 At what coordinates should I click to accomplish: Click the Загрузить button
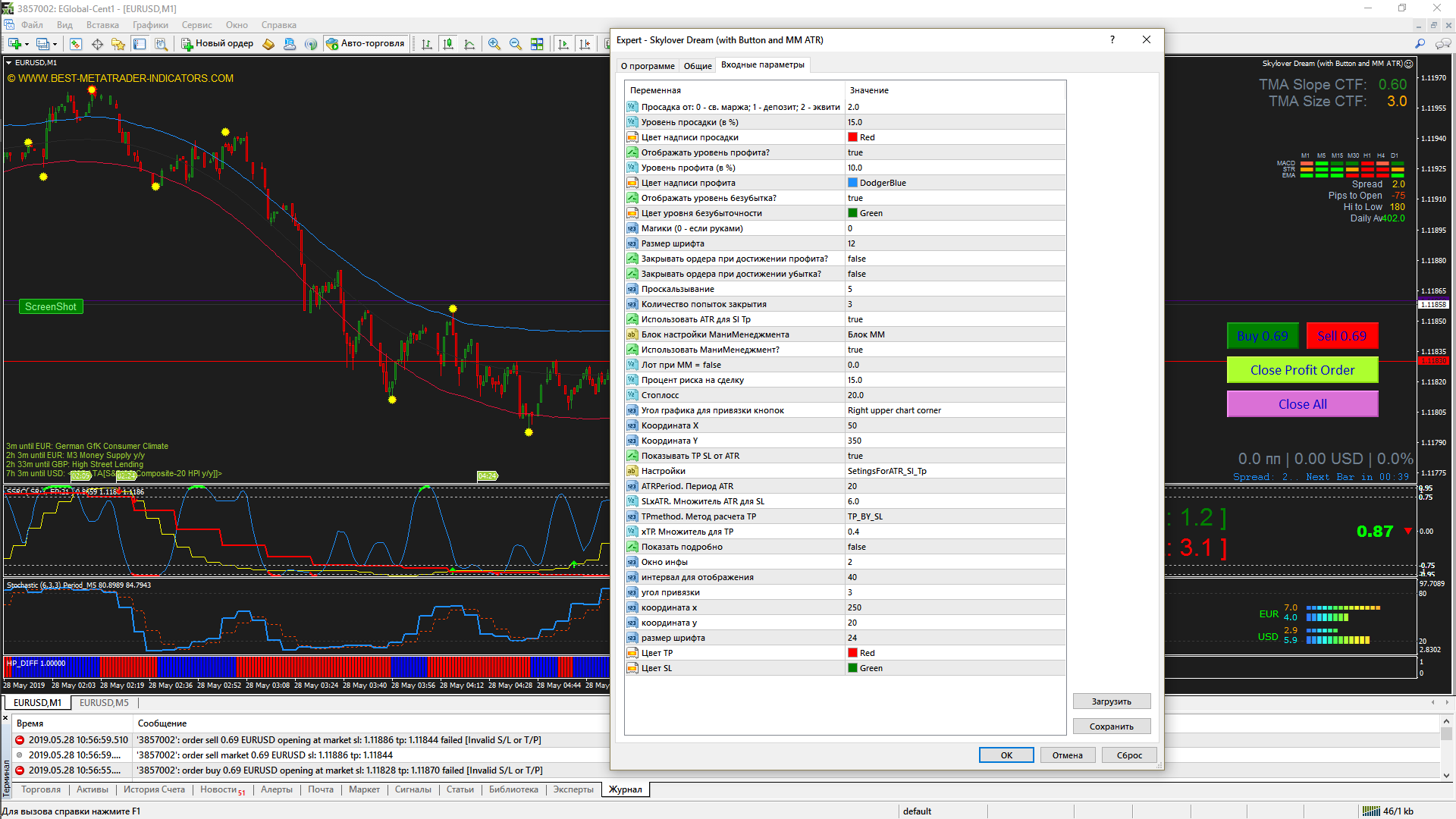tap(1111, 701)
